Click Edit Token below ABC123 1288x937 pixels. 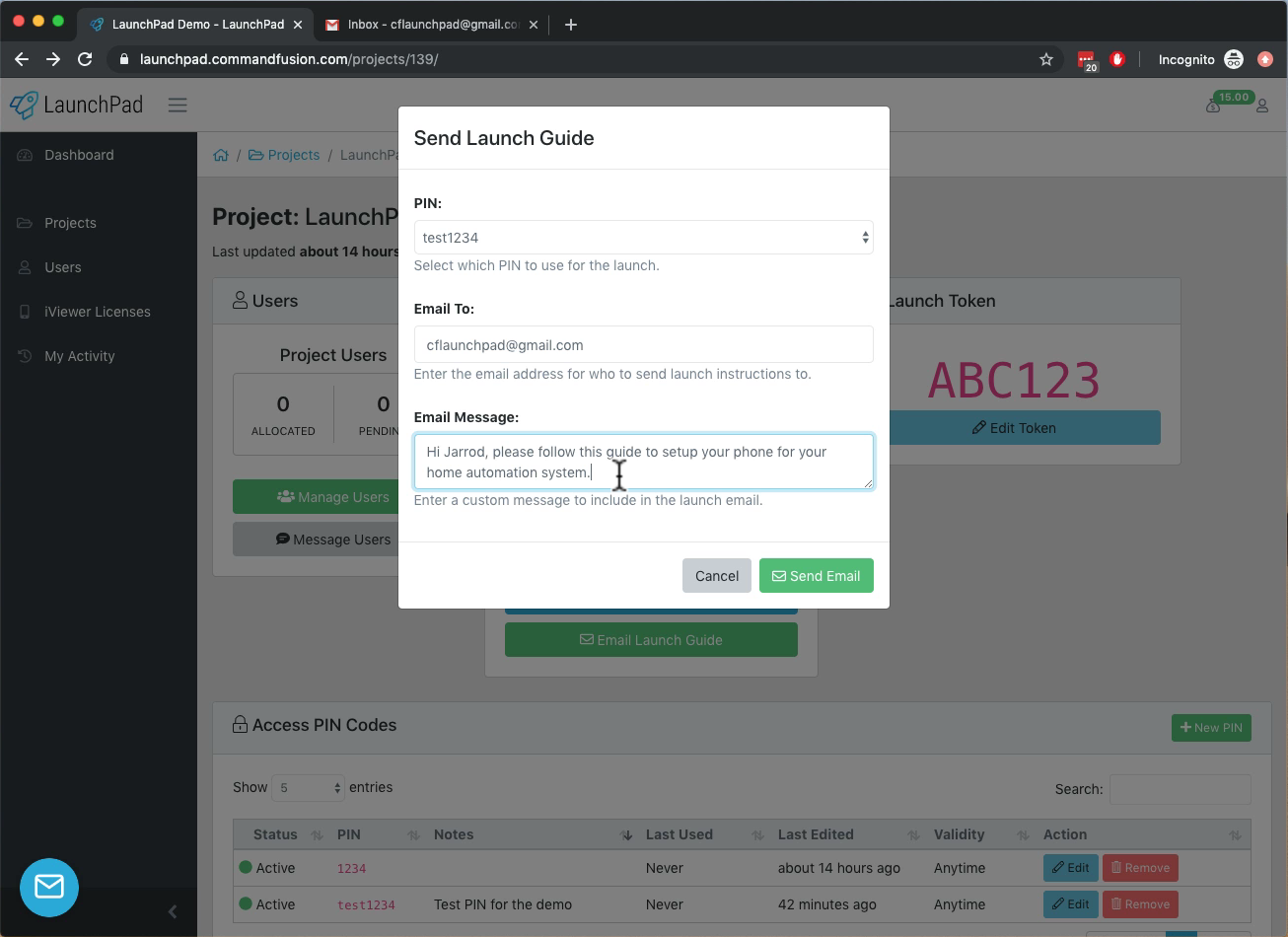(x=1014, y=428)
